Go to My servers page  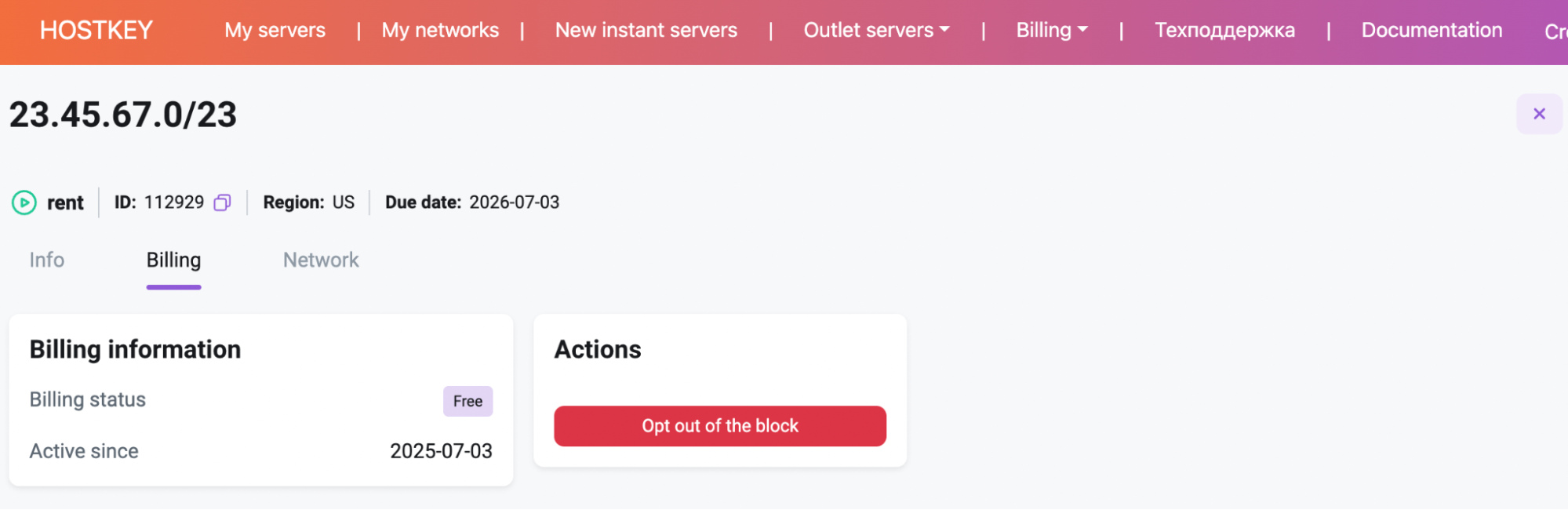coord(275,31)
